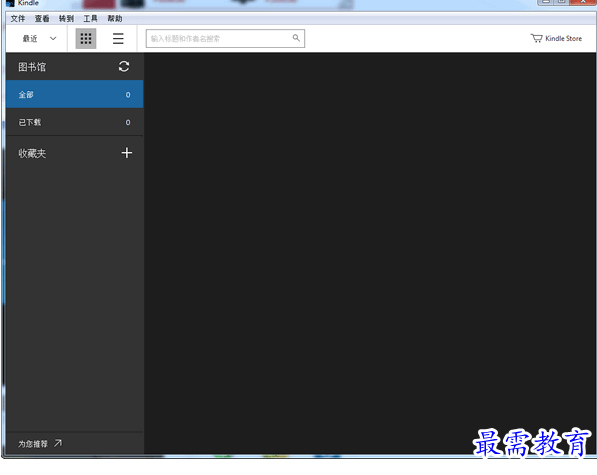Image resolution: width=597 pixels, height=475 pixels.
Task: Open the 文件 menu
Action: [18, 19]
